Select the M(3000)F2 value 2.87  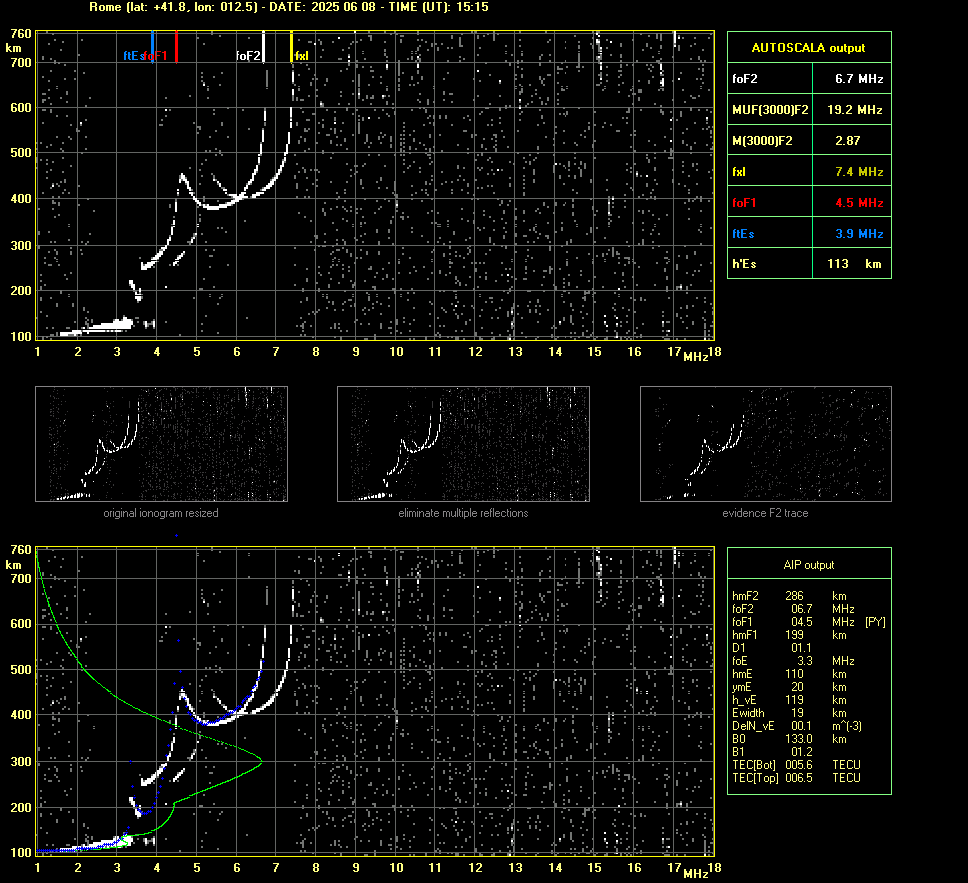coord(848,141)
